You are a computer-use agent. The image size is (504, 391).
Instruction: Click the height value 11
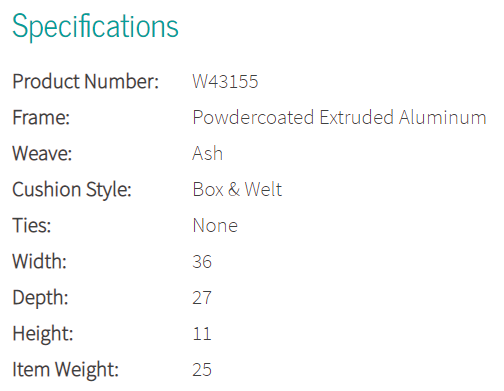pos(202,334)
